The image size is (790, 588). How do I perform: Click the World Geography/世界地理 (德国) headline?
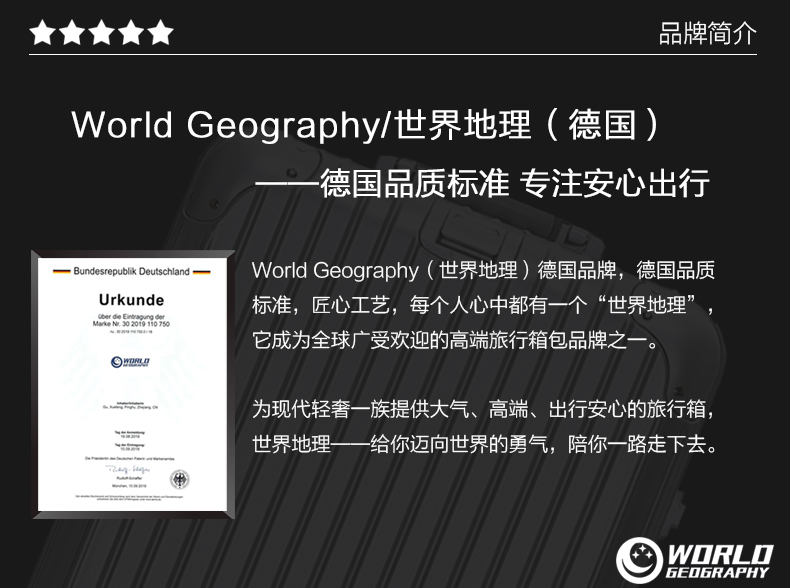[x=365, y=124]
